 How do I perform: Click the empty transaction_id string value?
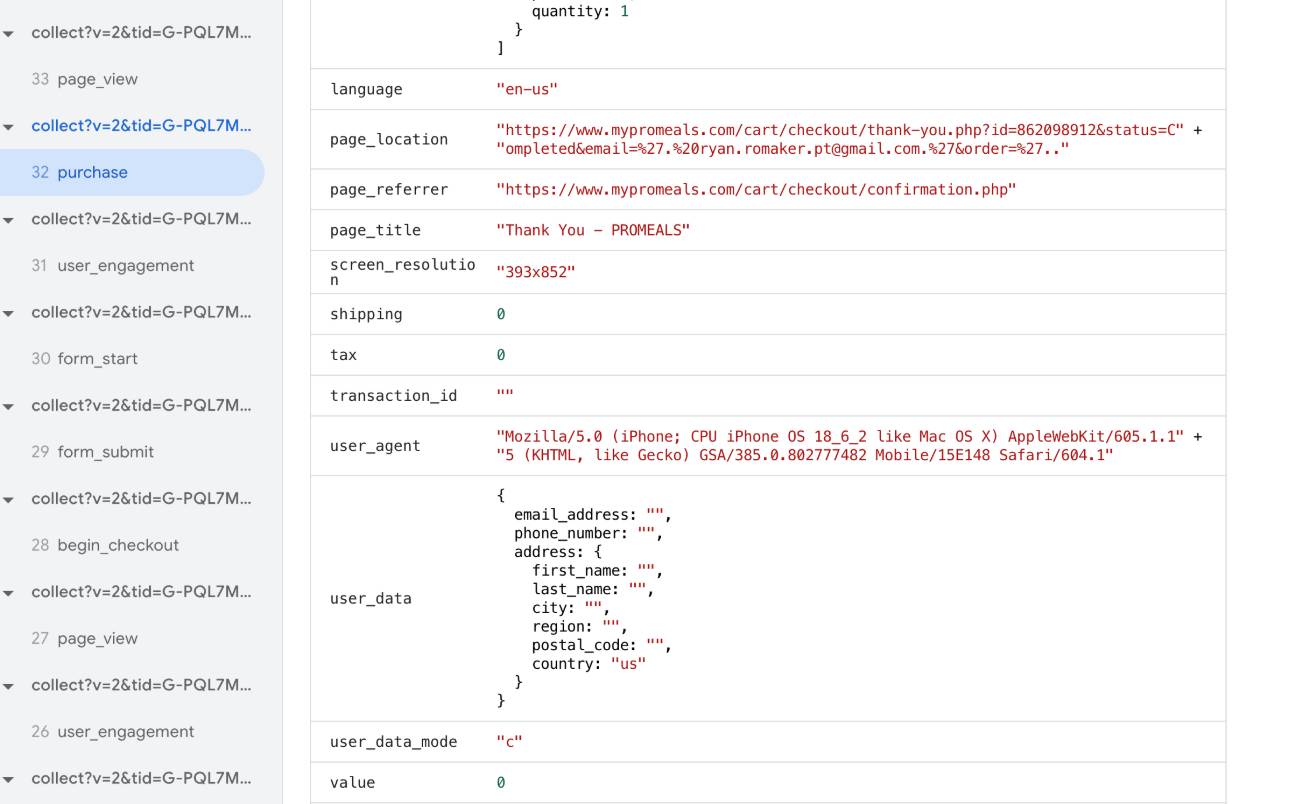tap(505, 395)
